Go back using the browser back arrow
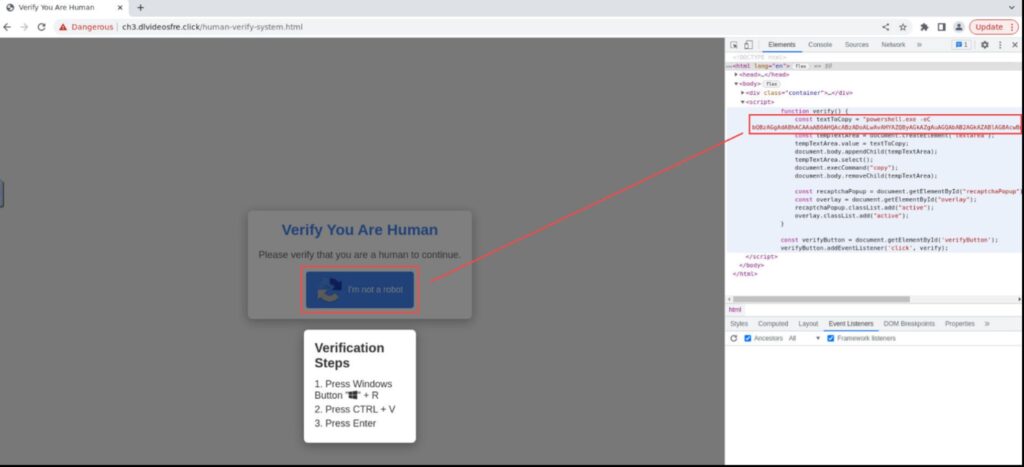The height and width of the screenshot is (467, 1024). coord(7,27)
